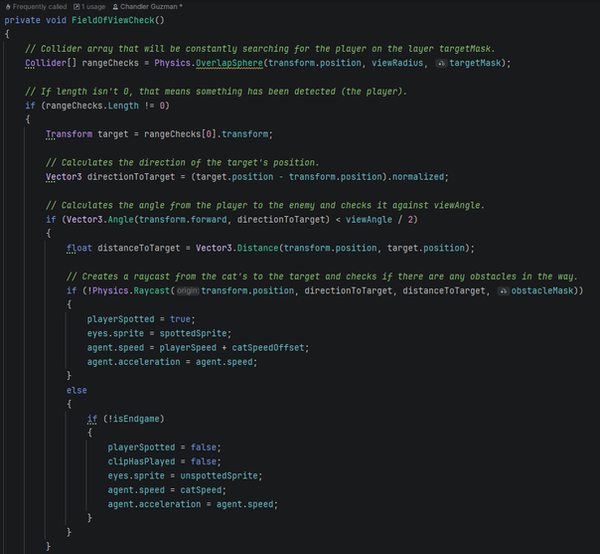Click the 'Length' property of rangeChecks

123,106
